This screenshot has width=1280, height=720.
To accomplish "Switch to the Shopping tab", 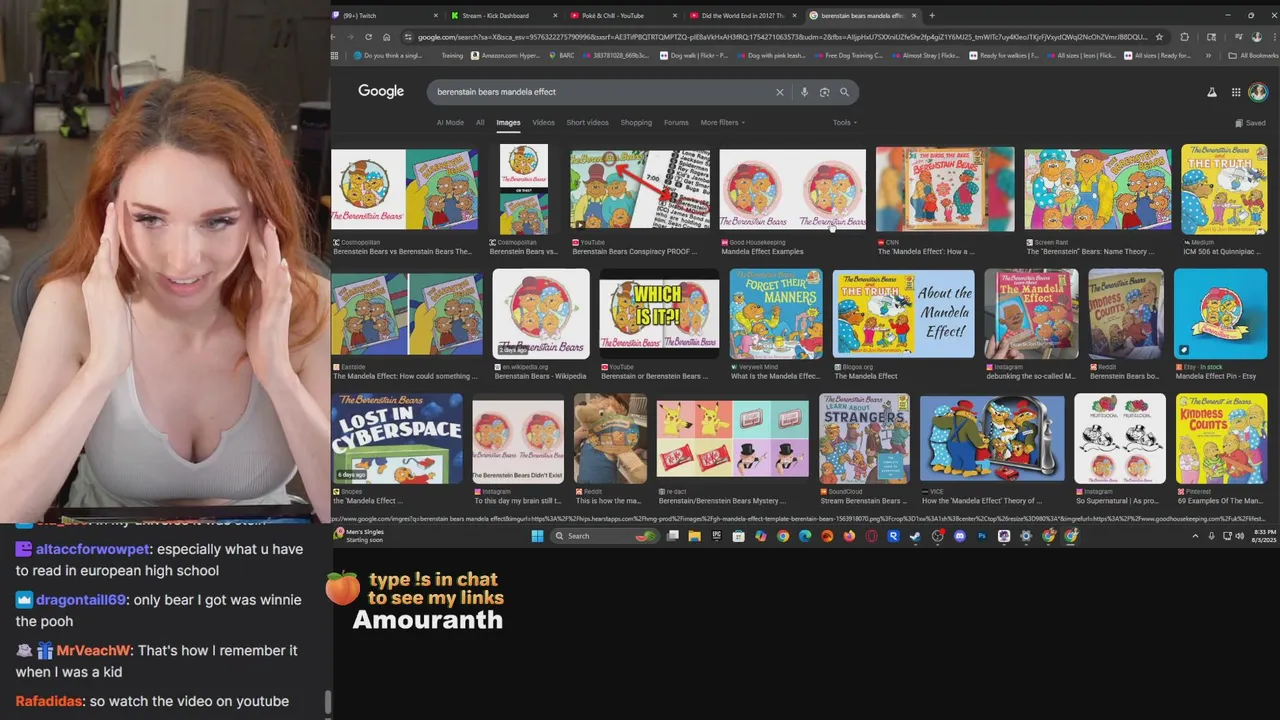I will [636, 123].
